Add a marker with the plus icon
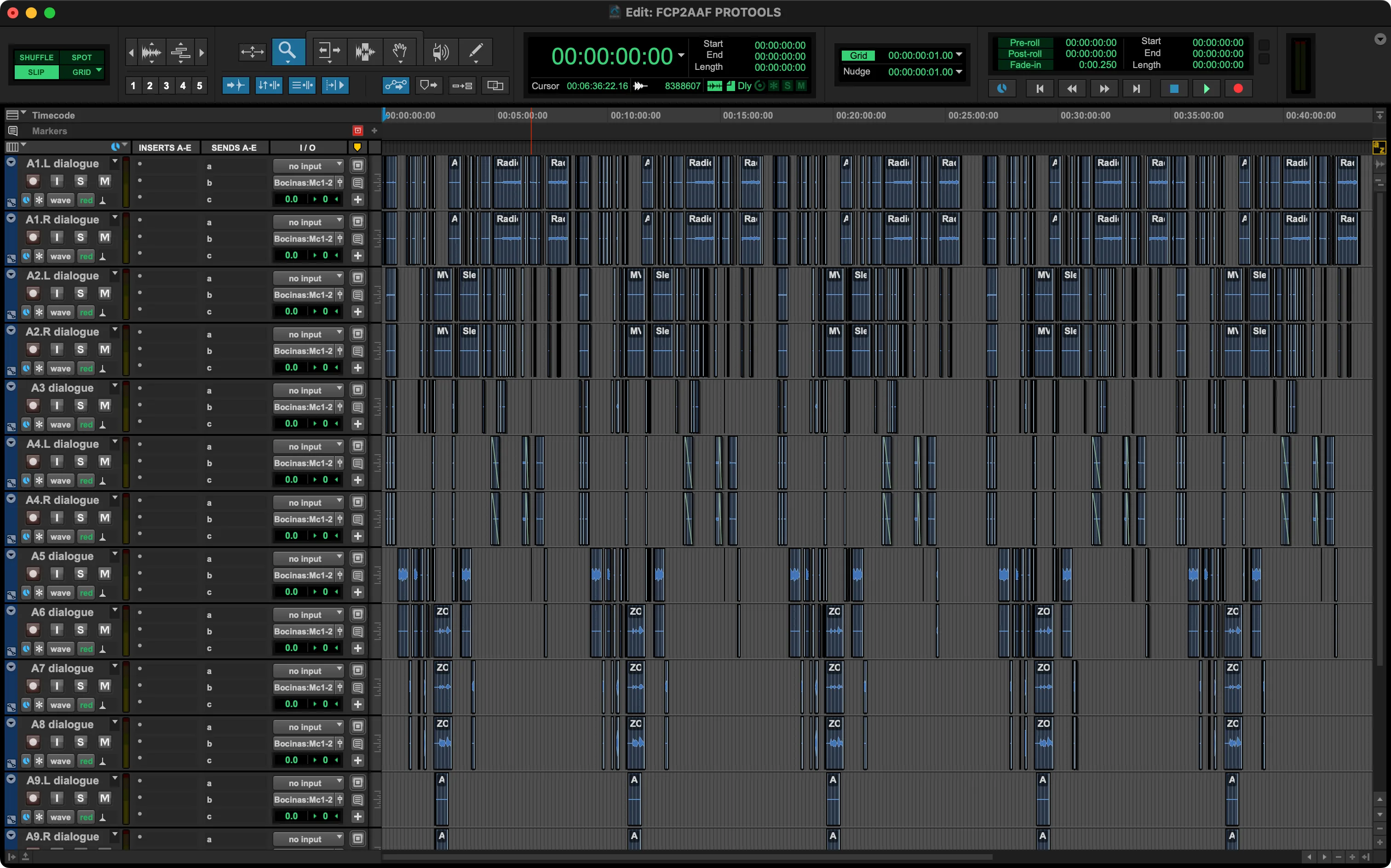Screen dimensions: 1391x868 coord(374,131)
